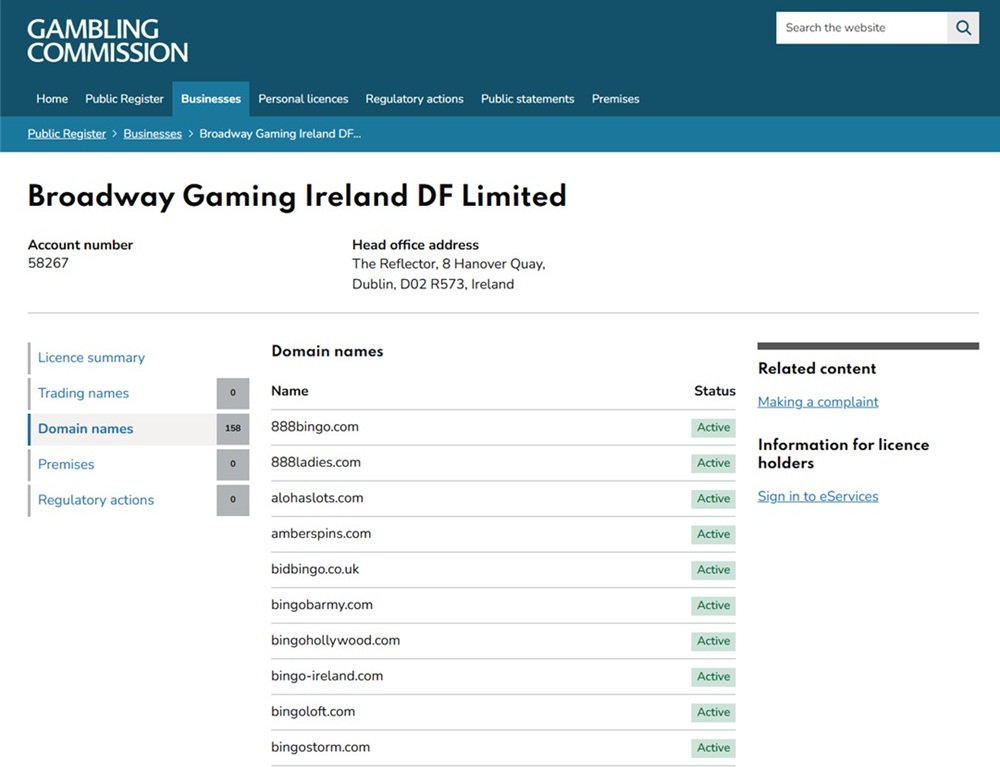Click the bingoloft.com domain entry
This screenshot has height=767, width=1000.
[313, 712]
